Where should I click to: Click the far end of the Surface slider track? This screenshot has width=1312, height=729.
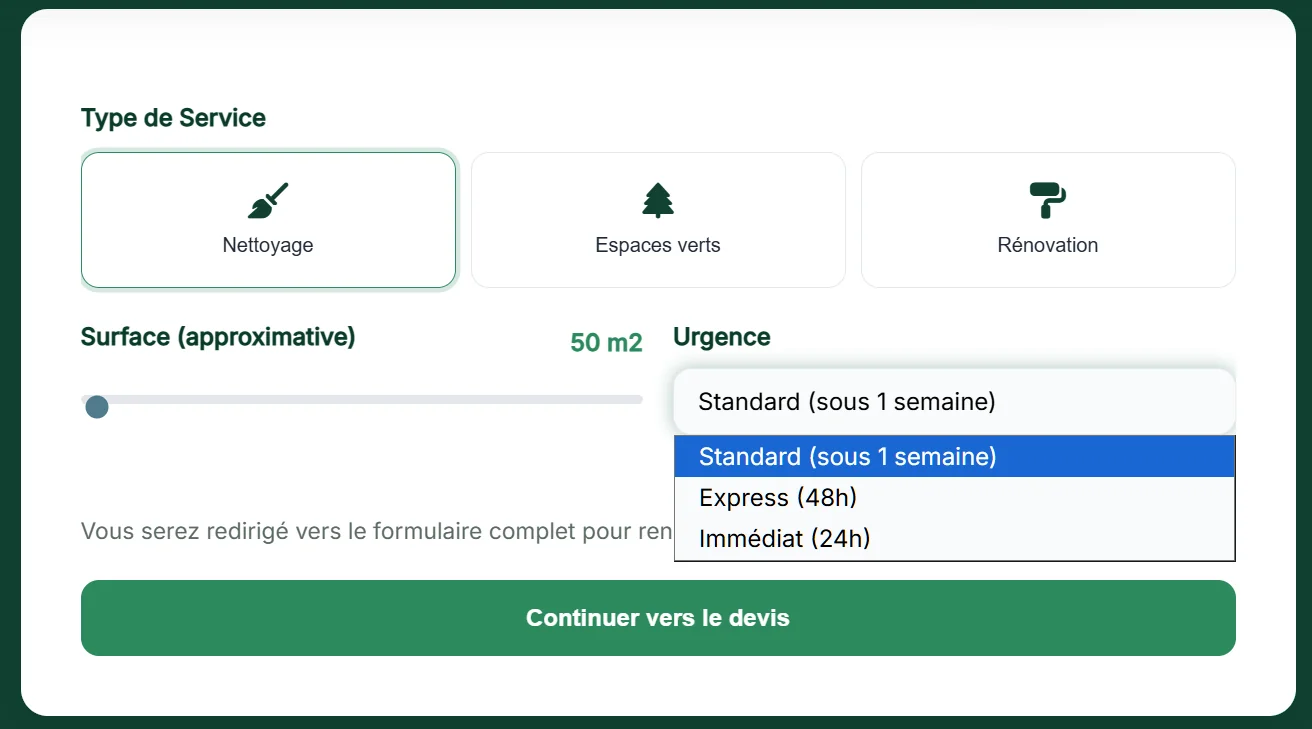(x=637, y=399)
